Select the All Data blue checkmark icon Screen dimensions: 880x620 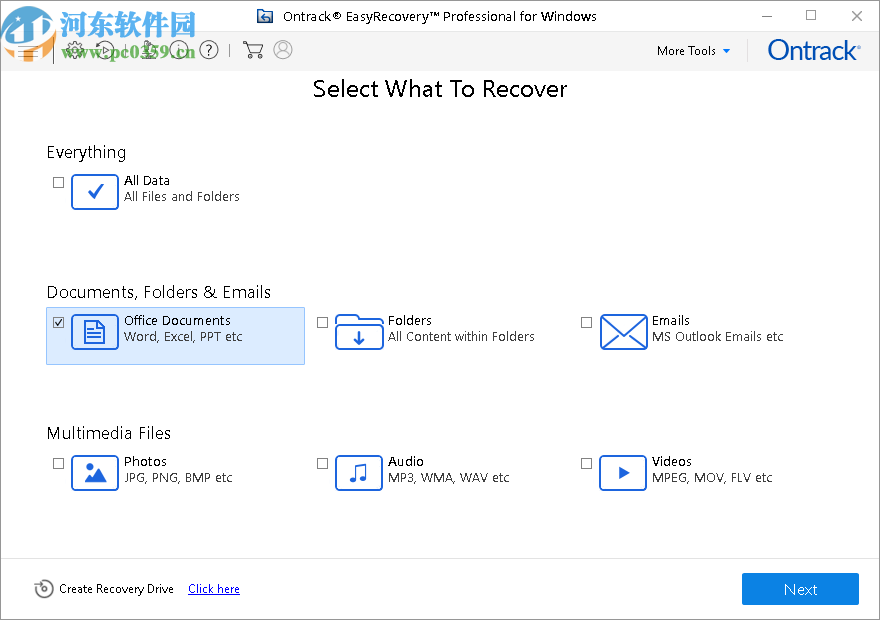click(95, 192)
